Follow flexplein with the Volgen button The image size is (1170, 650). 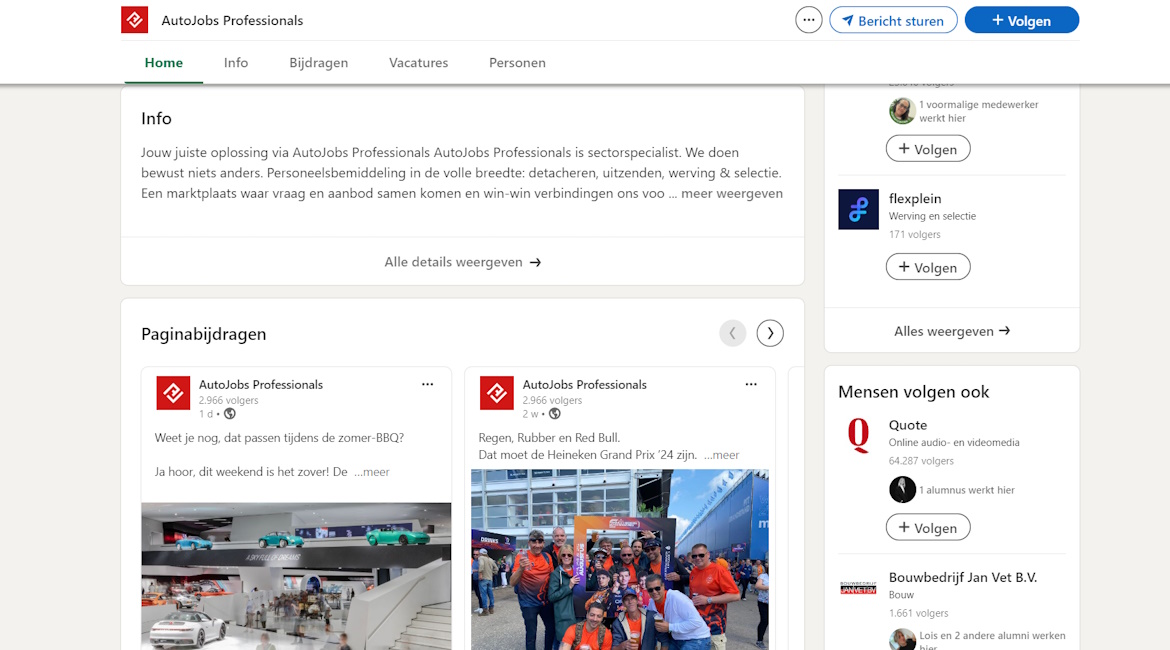coord(928,267)
